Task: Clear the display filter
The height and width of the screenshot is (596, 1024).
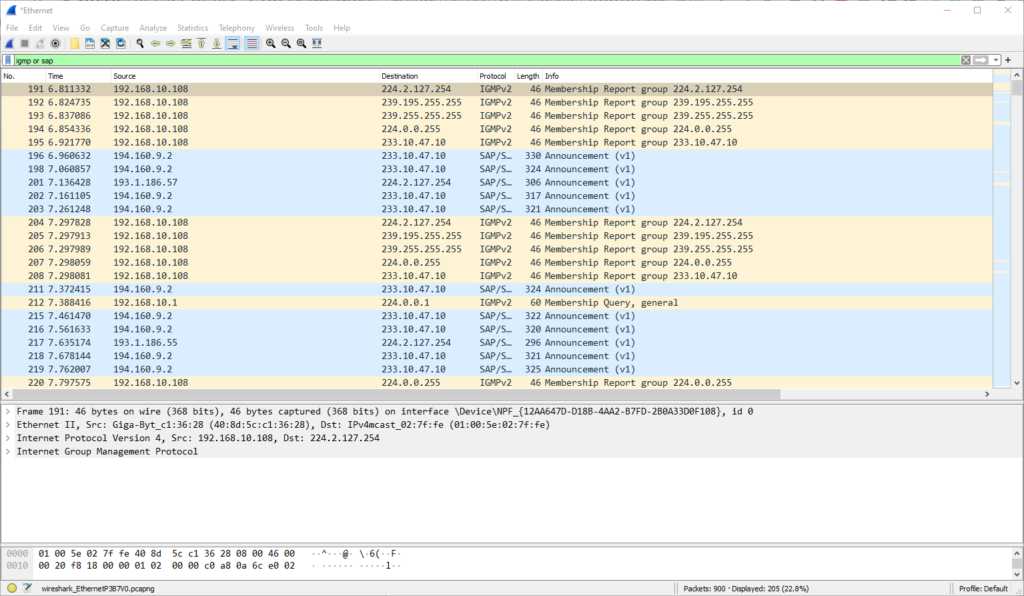Action: [966, 60]
